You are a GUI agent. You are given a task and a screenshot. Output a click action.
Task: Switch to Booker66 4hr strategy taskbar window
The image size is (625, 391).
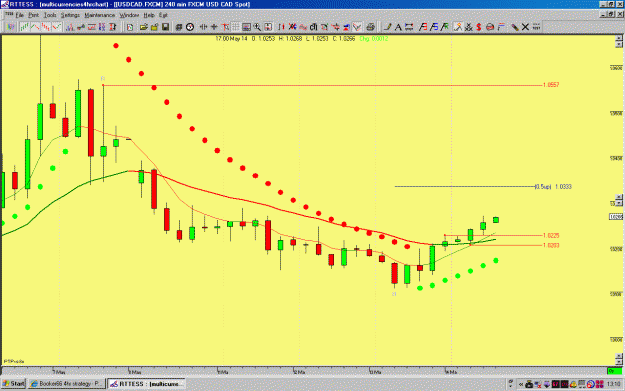[x=67, y=384]
